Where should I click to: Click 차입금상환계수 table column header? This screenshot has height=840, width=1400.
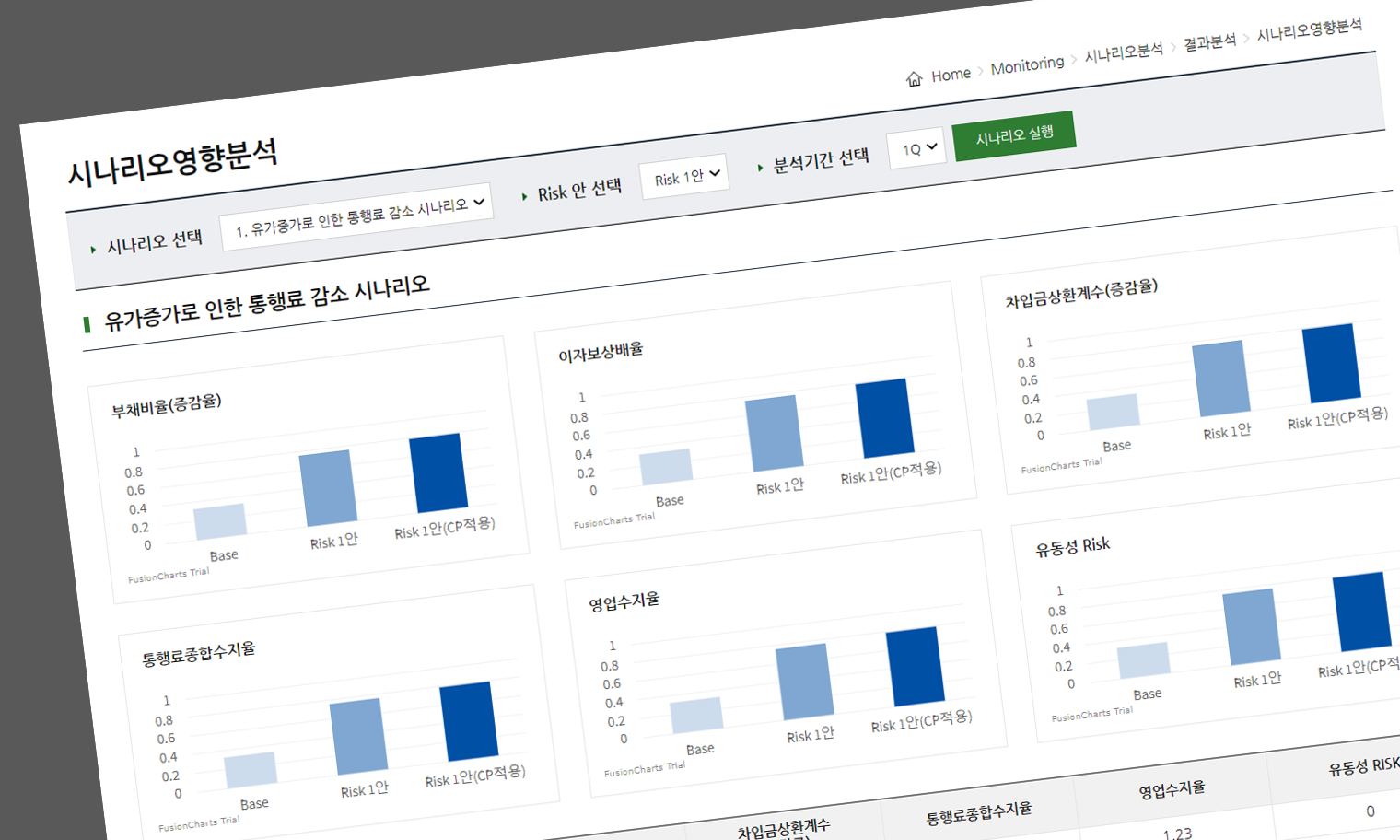[784, 829]
